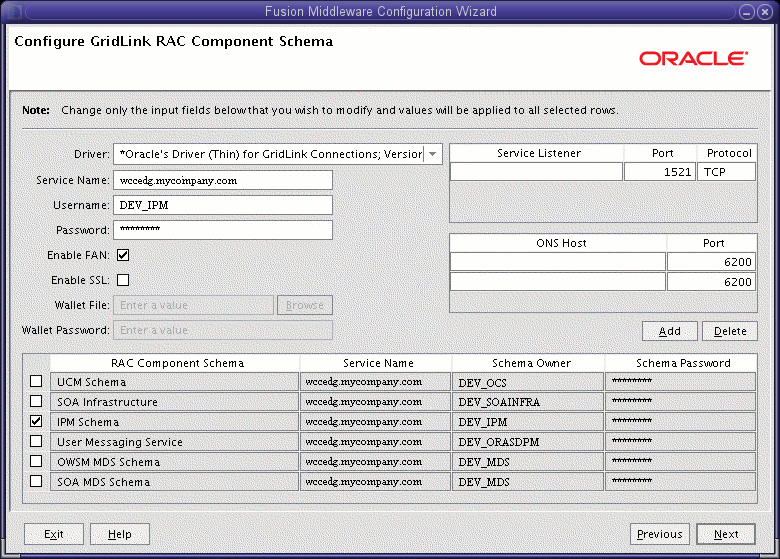This screenshot has height=559, width=780.
Task: Click the Password input field
Action: (x=223, y=230)
